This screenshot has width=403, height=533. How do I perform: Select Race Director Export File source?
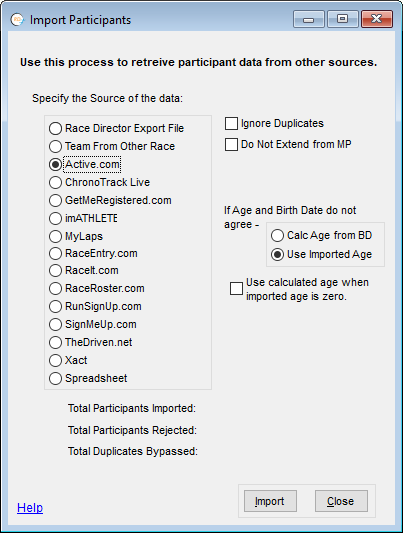click(117, 128)
